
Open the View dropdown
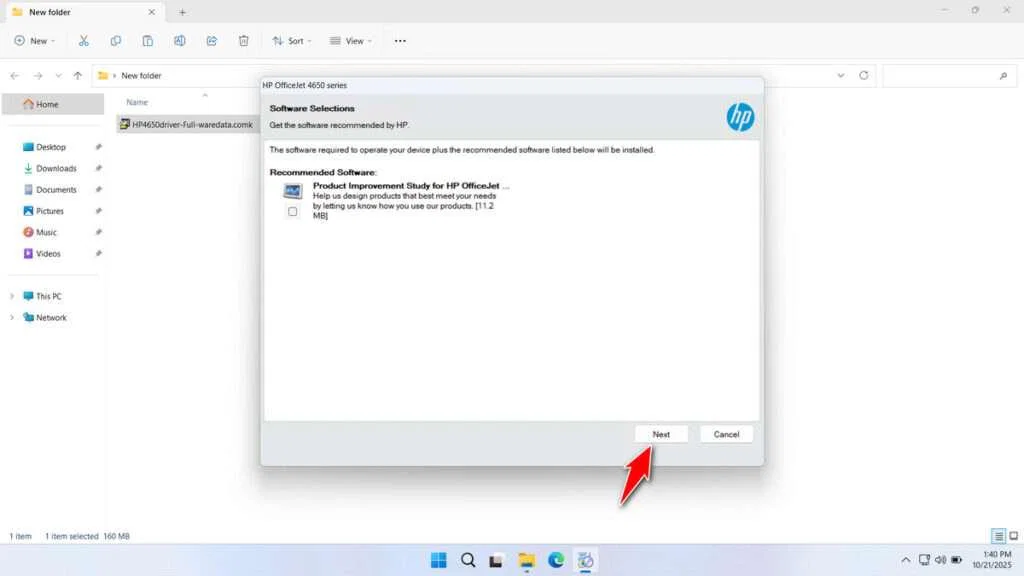point(350,40)
